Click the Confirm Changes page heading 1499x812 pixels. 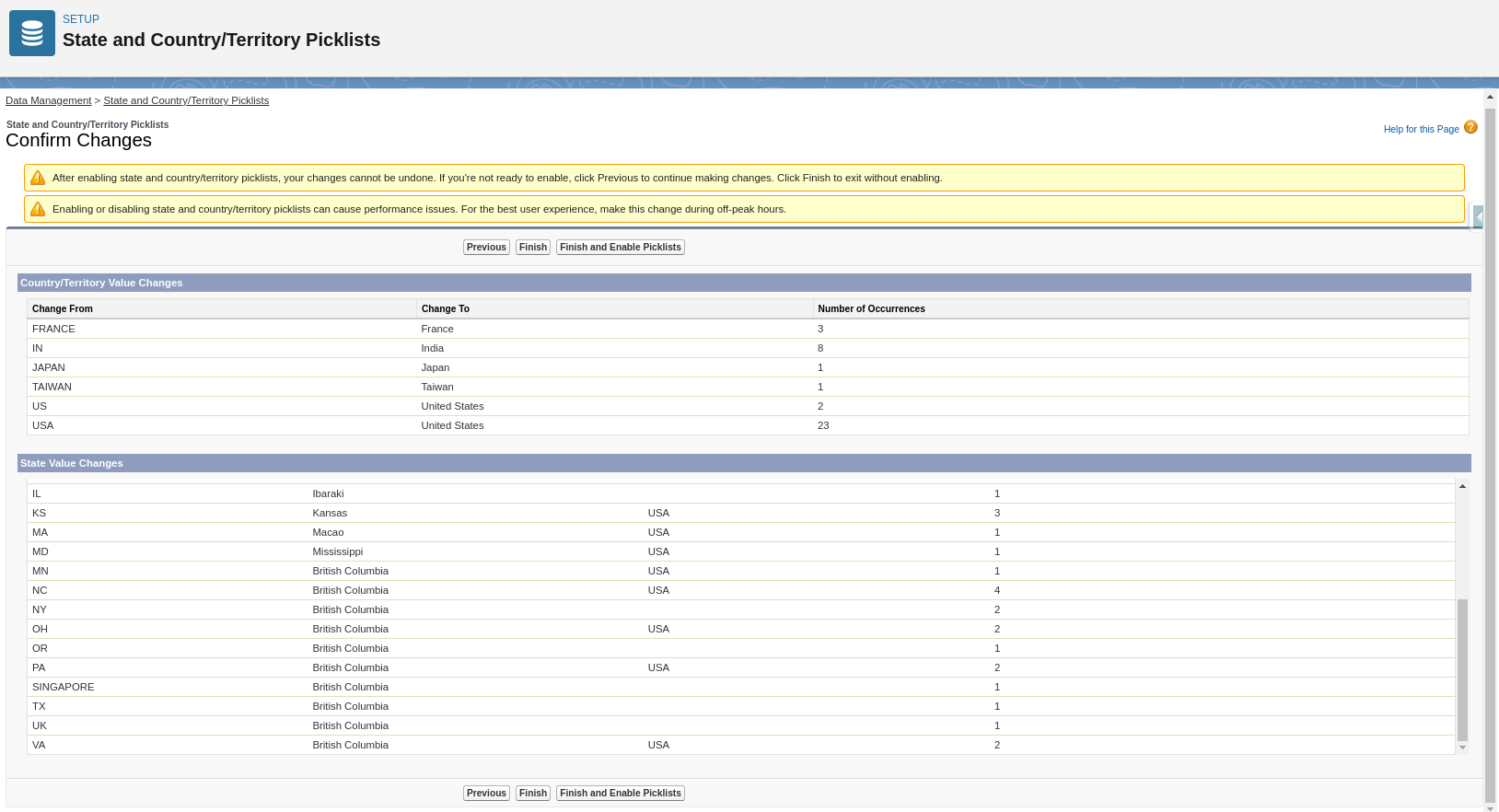pos(78,140)
